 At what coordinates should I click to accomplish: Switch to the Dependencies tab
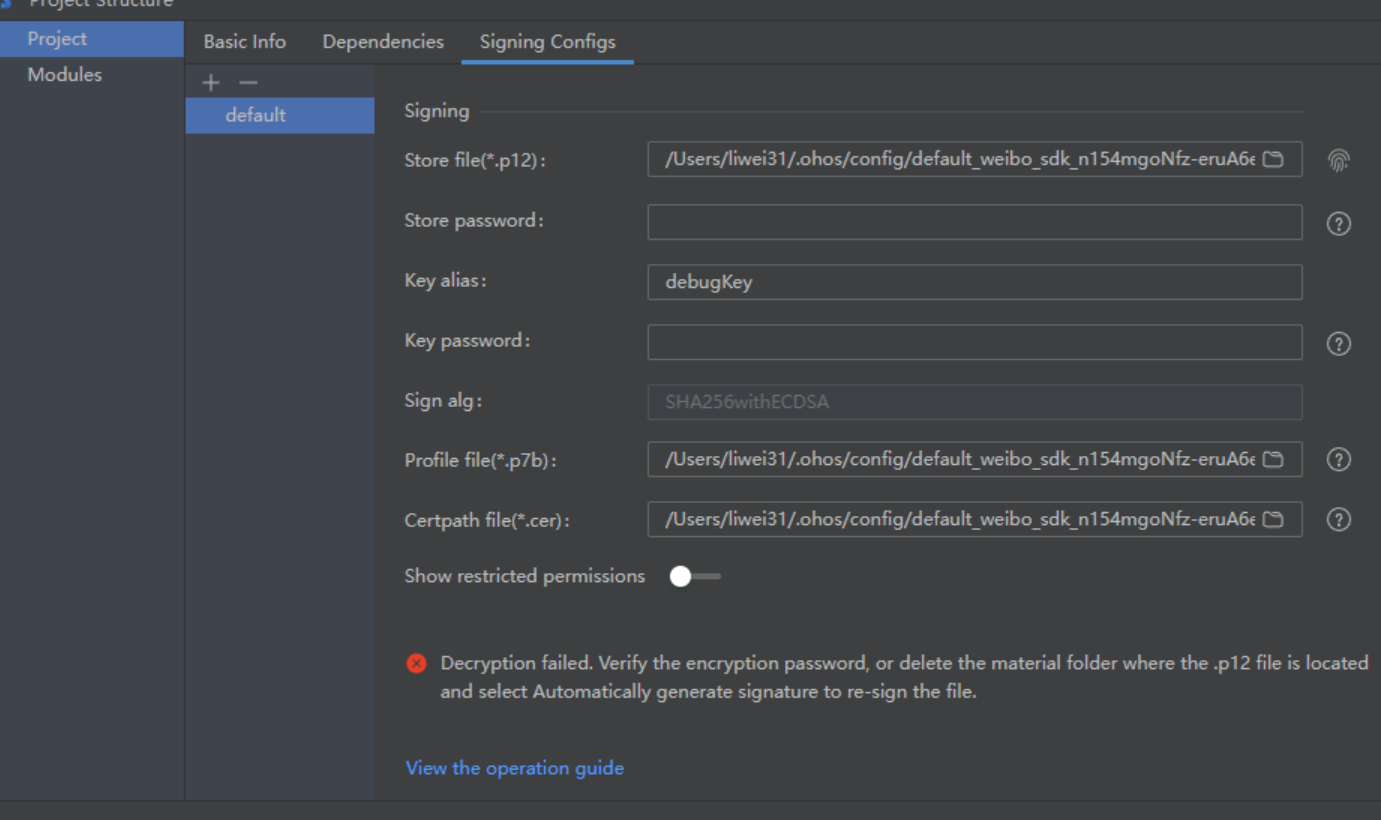(383, 42)
